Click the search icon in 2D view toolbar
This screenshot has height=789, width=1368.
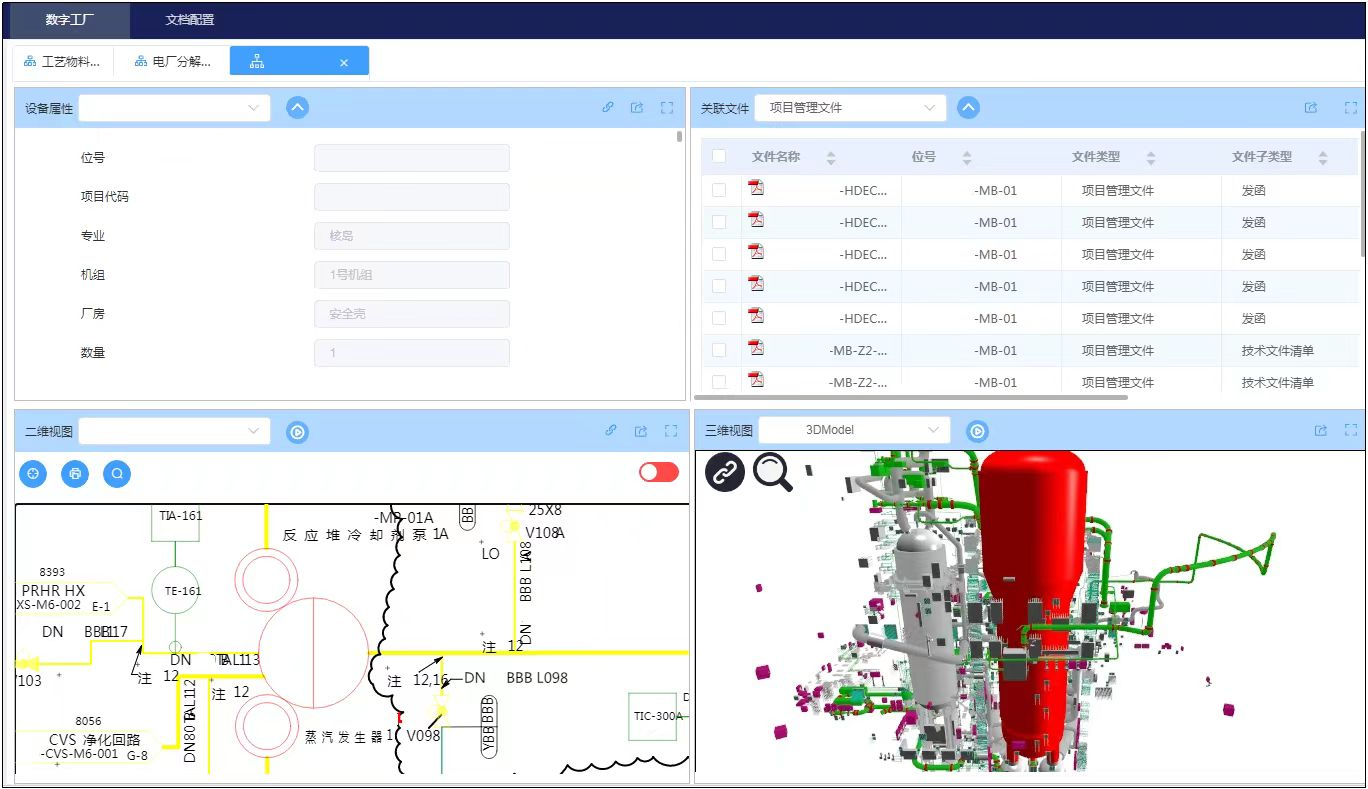pos(117,473)
